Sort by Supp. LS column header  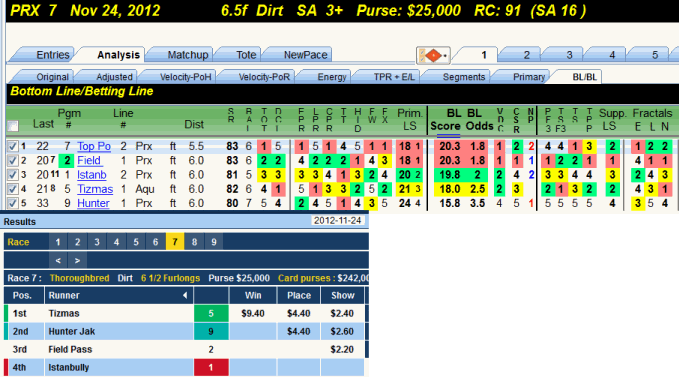click(x=612, y=120)
